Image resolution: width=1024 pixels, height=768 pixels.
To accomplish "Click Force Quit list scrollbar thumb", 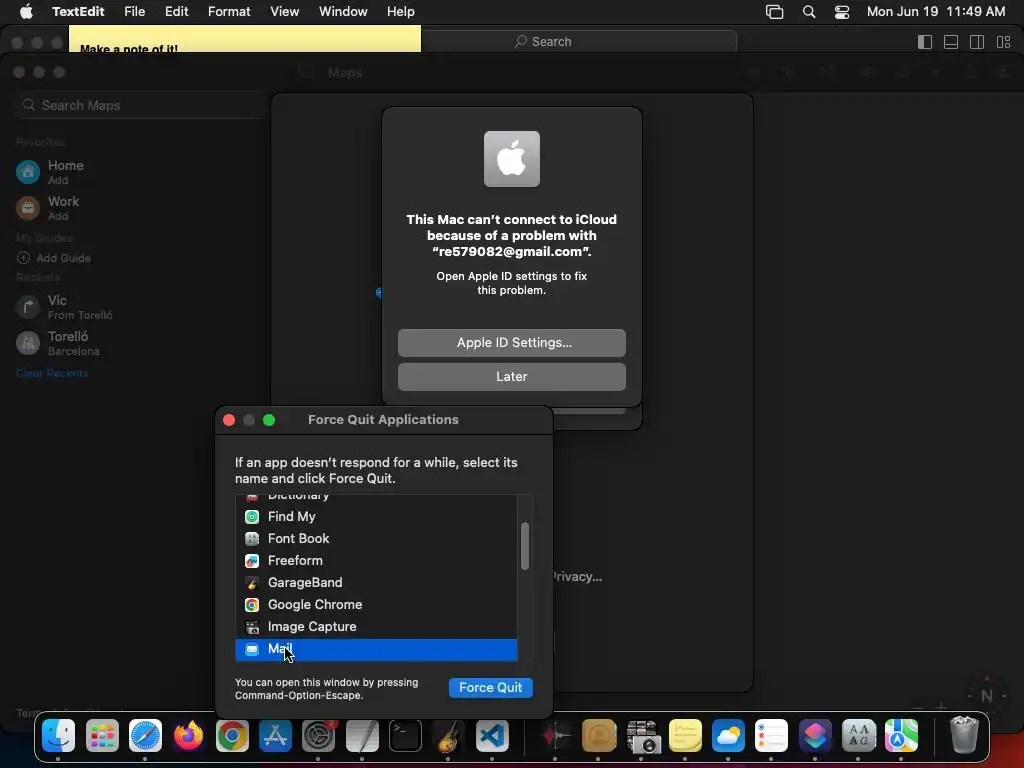I will point(524,546).
